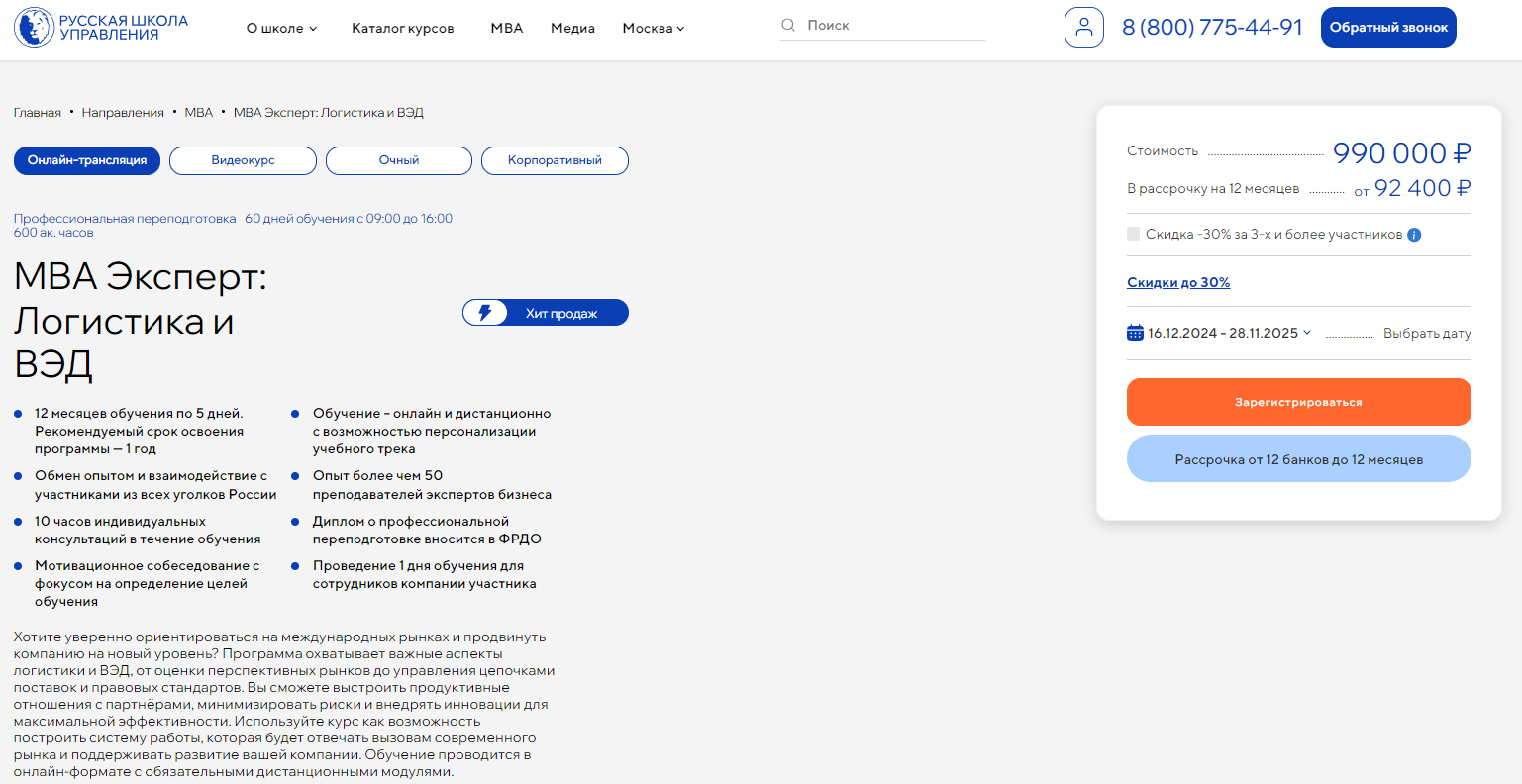This screenshot has height=784, width=1522.
Task: Click the heading MBA Эксперт: Логистика и ВЭД
Action: tap(141, 320)
